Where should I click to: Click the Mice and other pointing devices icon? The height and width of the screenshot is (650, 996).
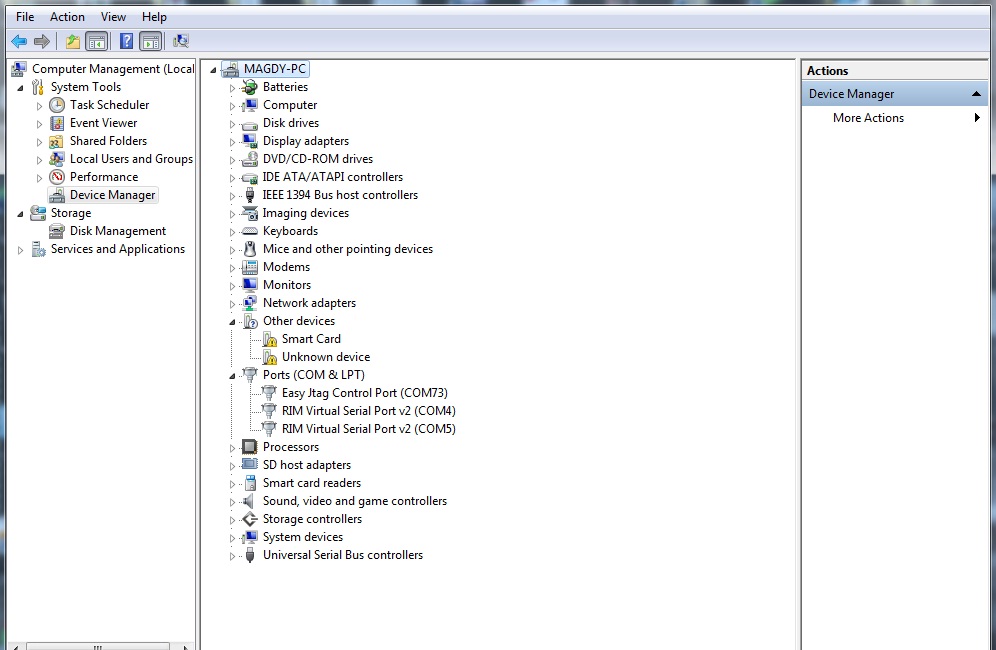click(x=250, y=249)
